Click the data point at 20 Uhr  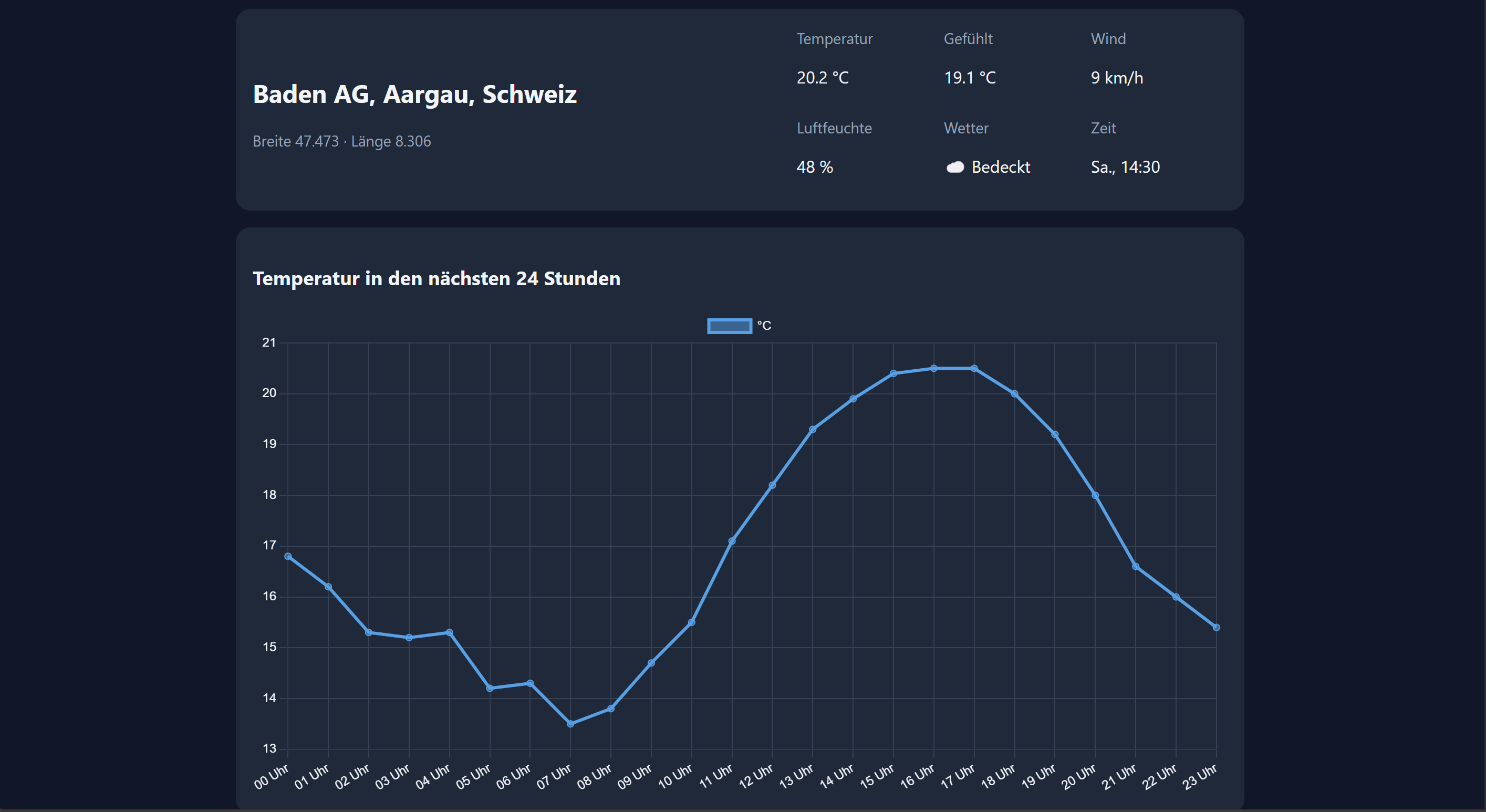tap(1095, 495)
